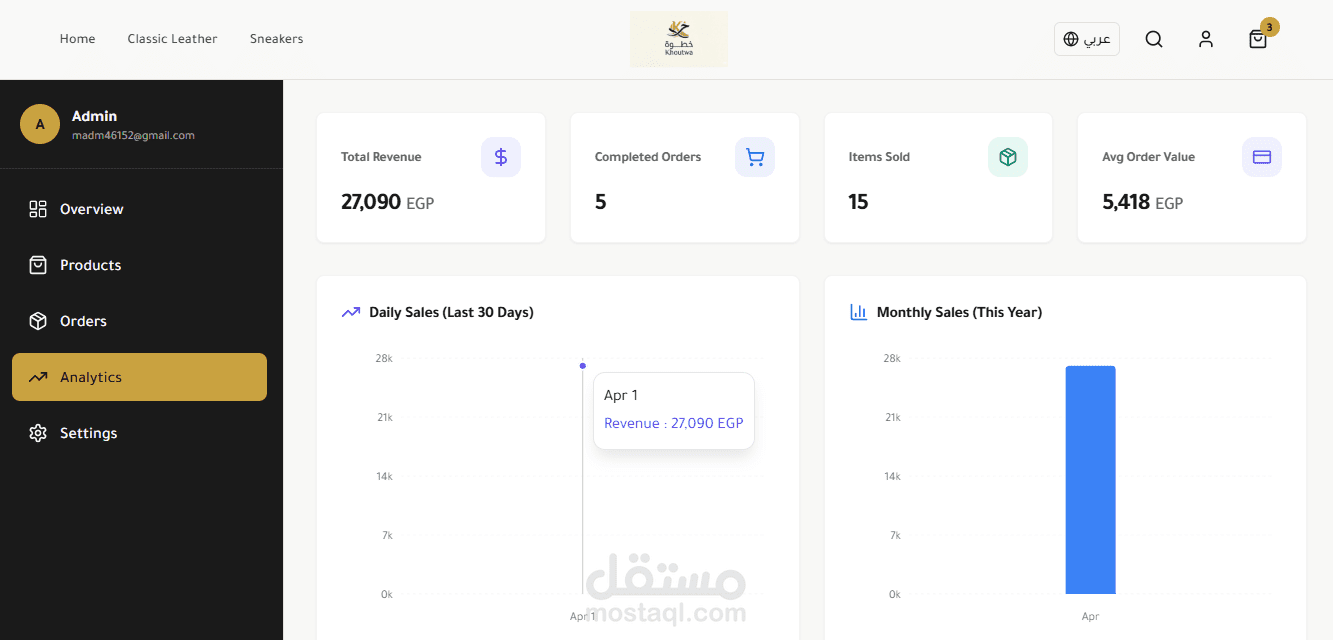1333x640 pixels.
Task: Open Settings in the sidebar
Action: [139, 433]
